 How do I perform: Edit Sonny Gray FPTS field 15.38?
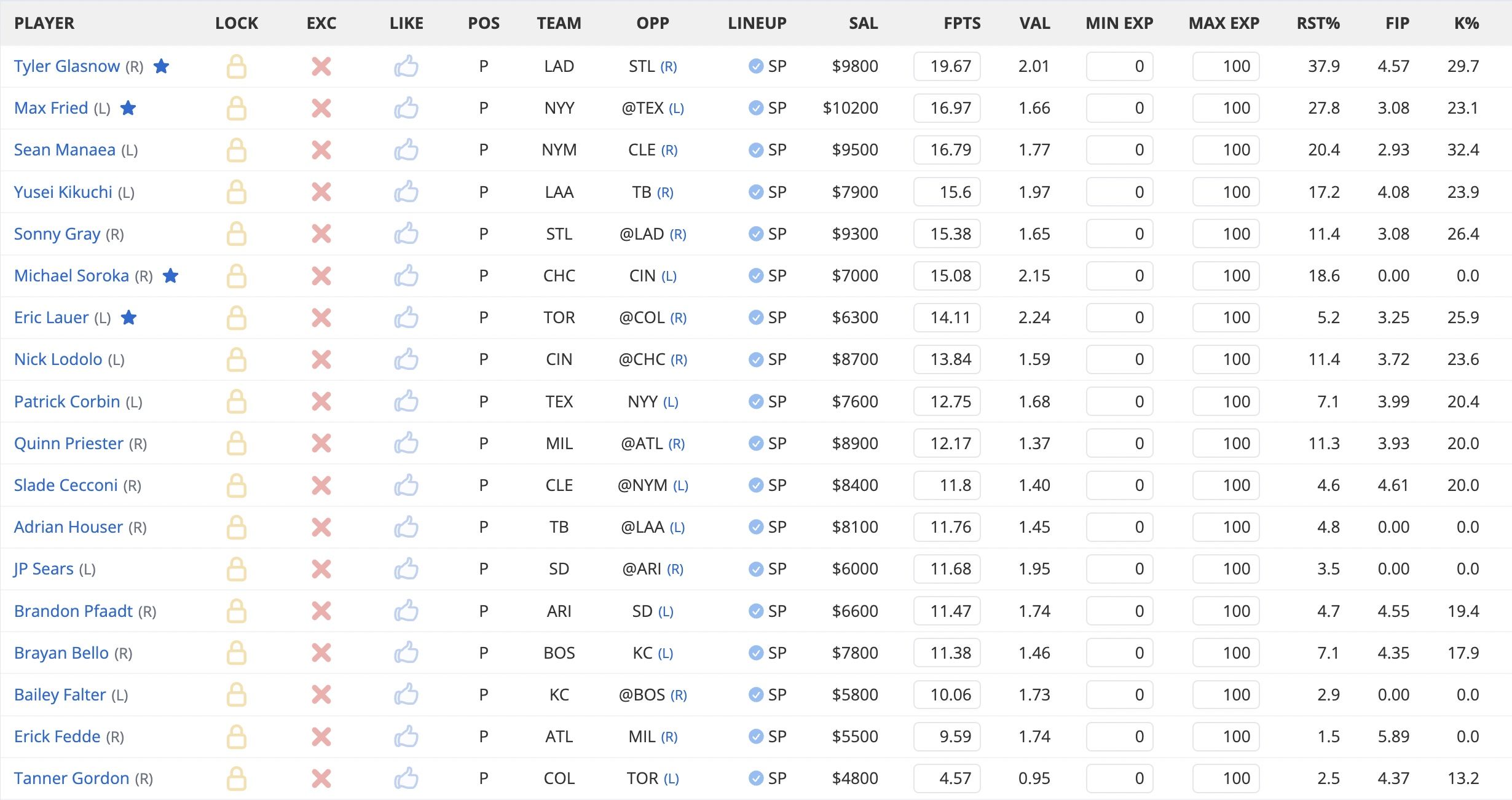point(947,234)
